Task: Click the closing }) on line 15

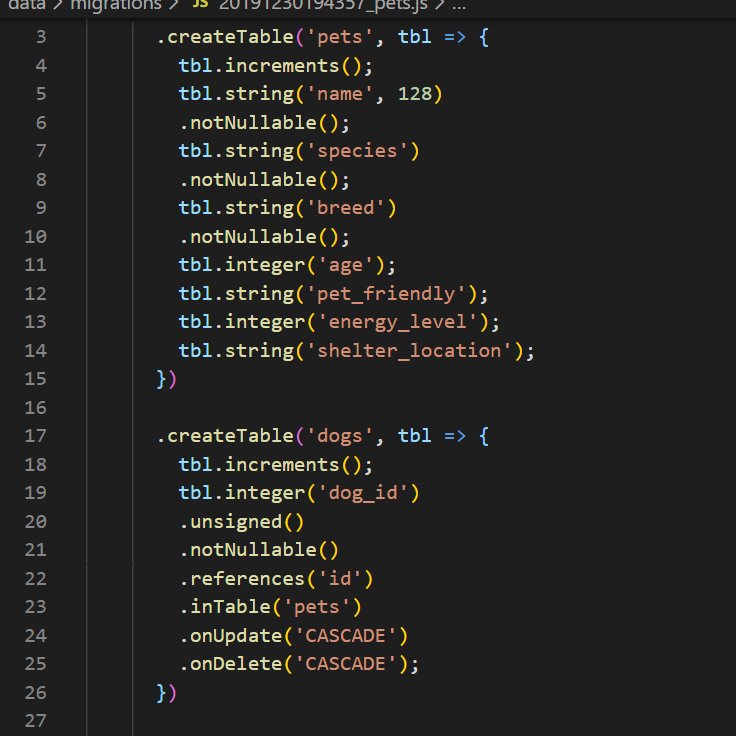Action: (167, 379)
